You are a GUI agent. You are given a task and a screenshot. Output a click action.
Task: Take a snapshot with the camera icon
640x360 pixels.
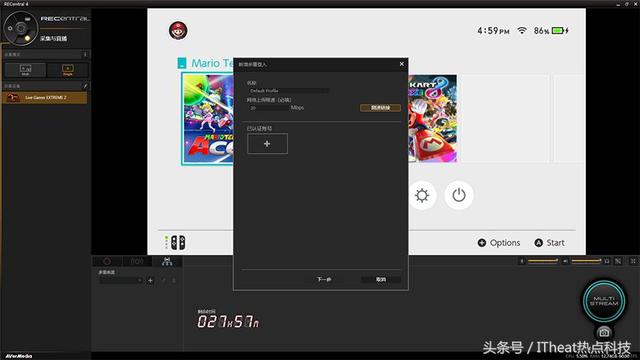(604, 332)
